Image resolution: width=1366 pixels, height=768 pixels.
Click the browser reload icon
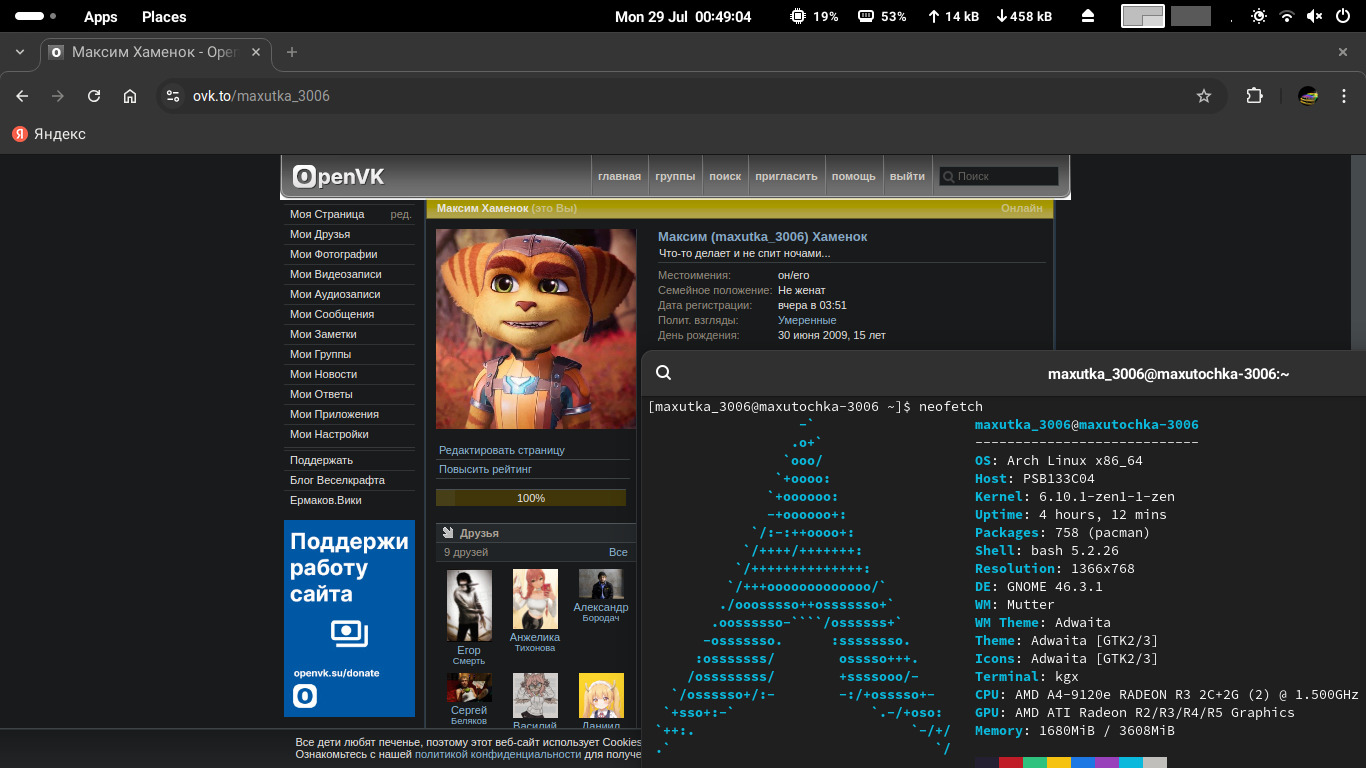[x=94, y=96]
